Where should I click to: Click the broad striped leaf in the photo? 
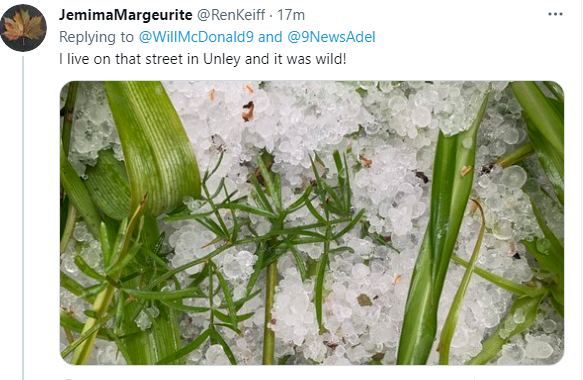[154, 149]
